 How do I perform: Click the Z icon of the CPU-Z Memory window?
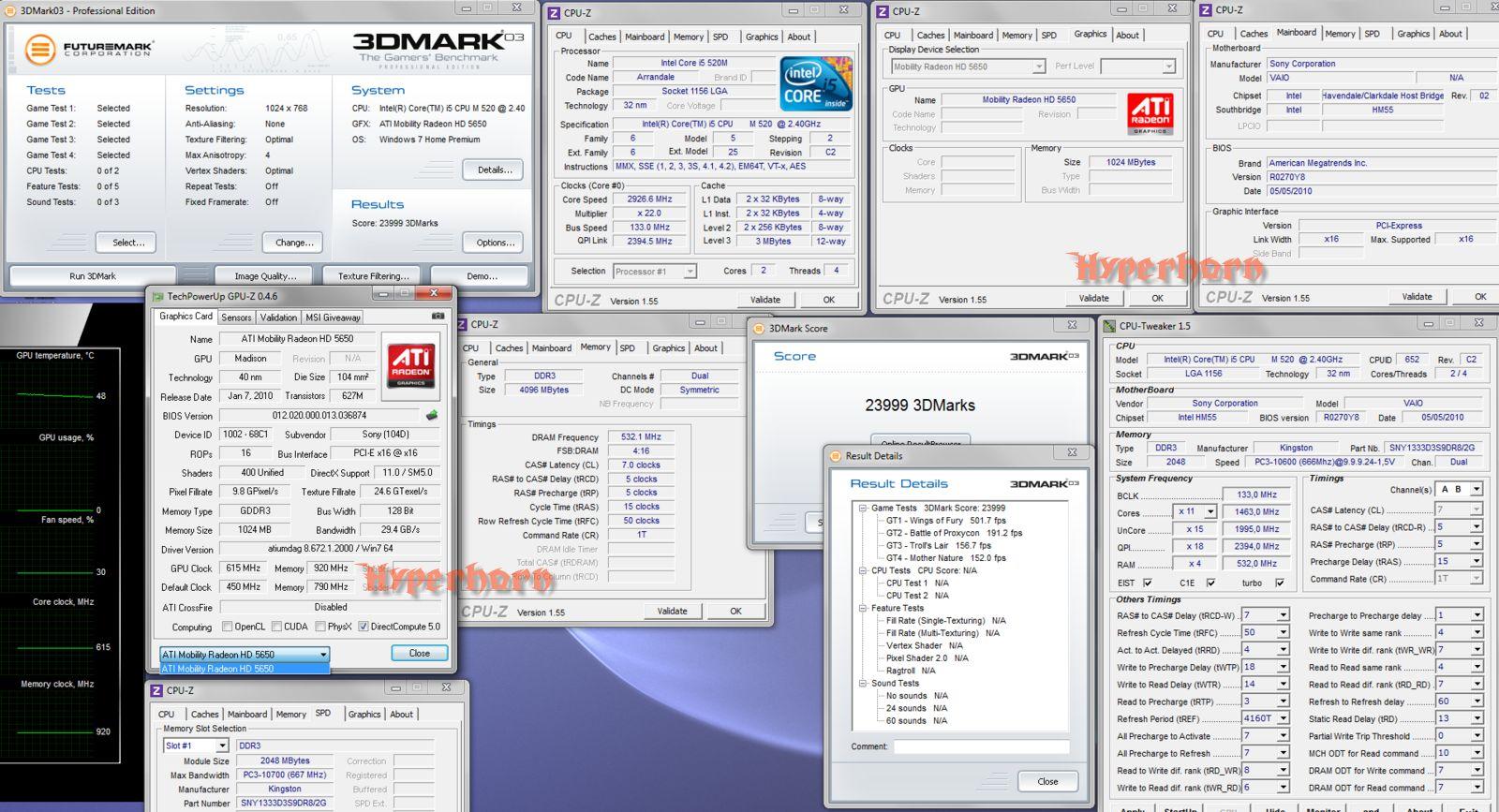(461, 324)
